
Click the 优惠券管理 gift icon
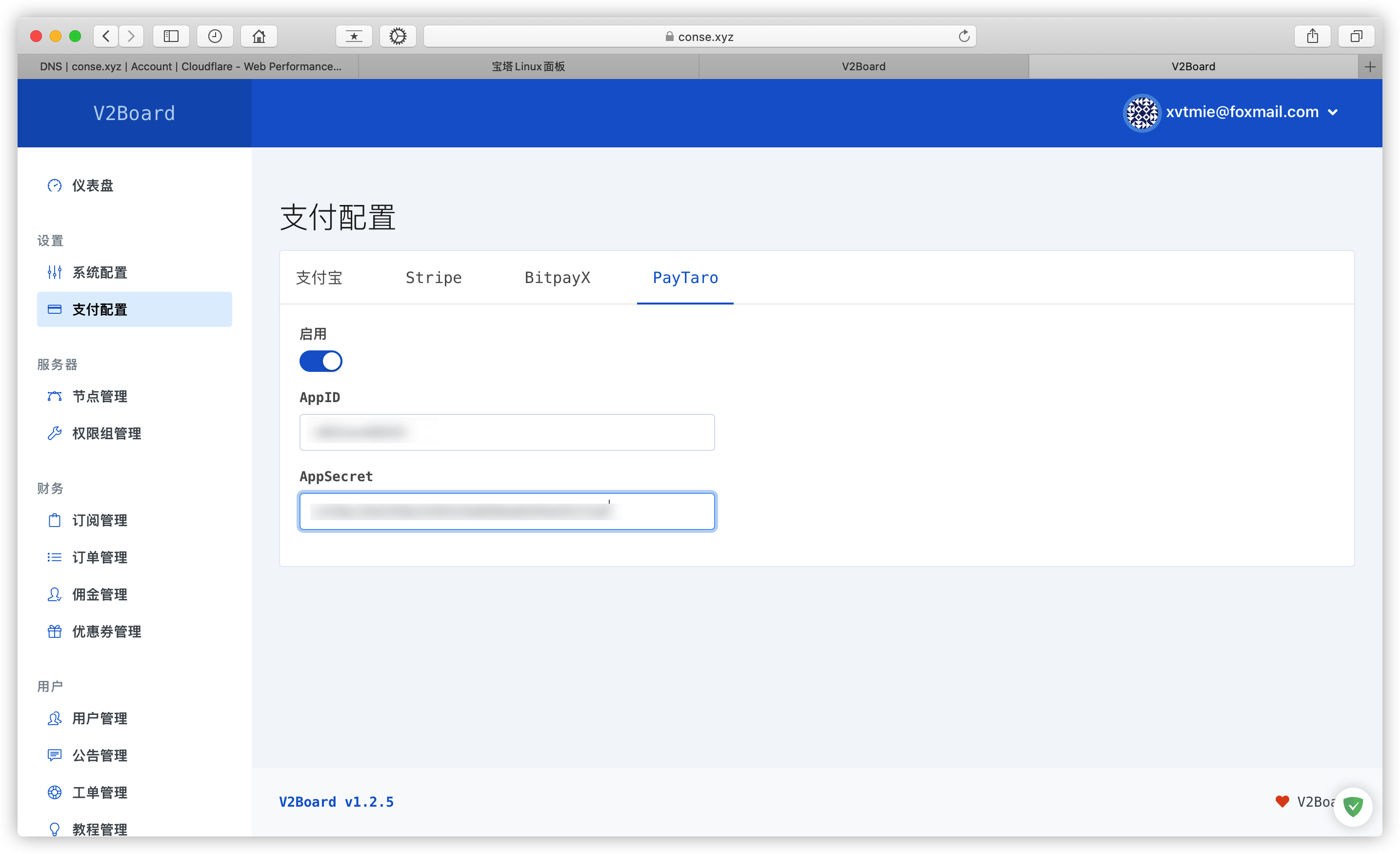[x=55, y=631]
